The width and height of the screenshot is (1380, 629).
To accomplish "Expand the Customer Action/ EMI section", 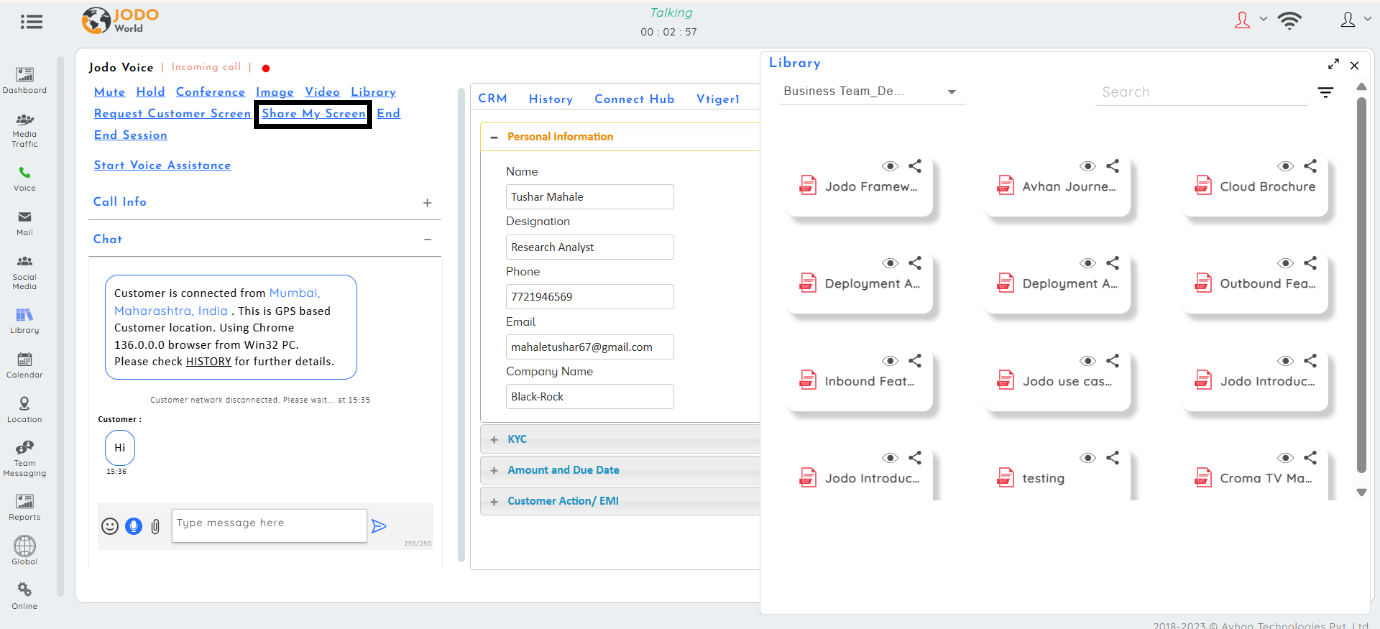I will pyautogui.click(x=494, y=501).
